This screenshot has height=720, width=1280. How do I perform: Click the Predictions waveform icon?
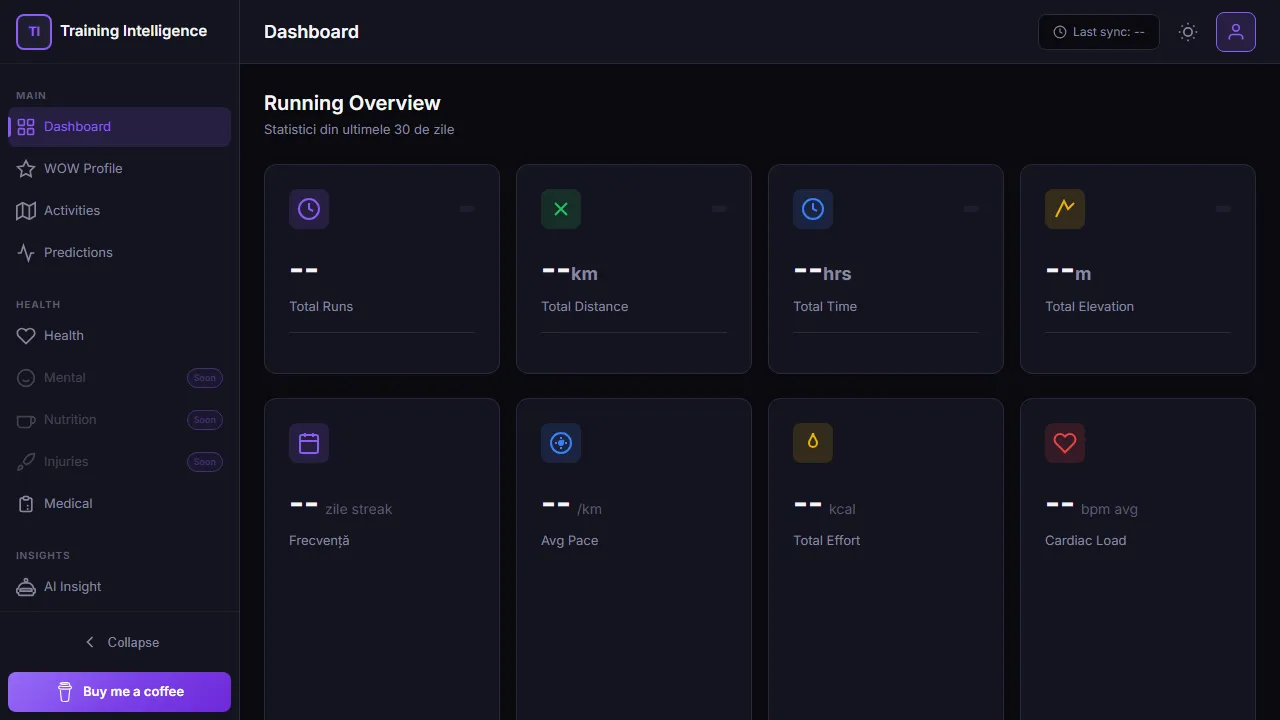[25, 252]
